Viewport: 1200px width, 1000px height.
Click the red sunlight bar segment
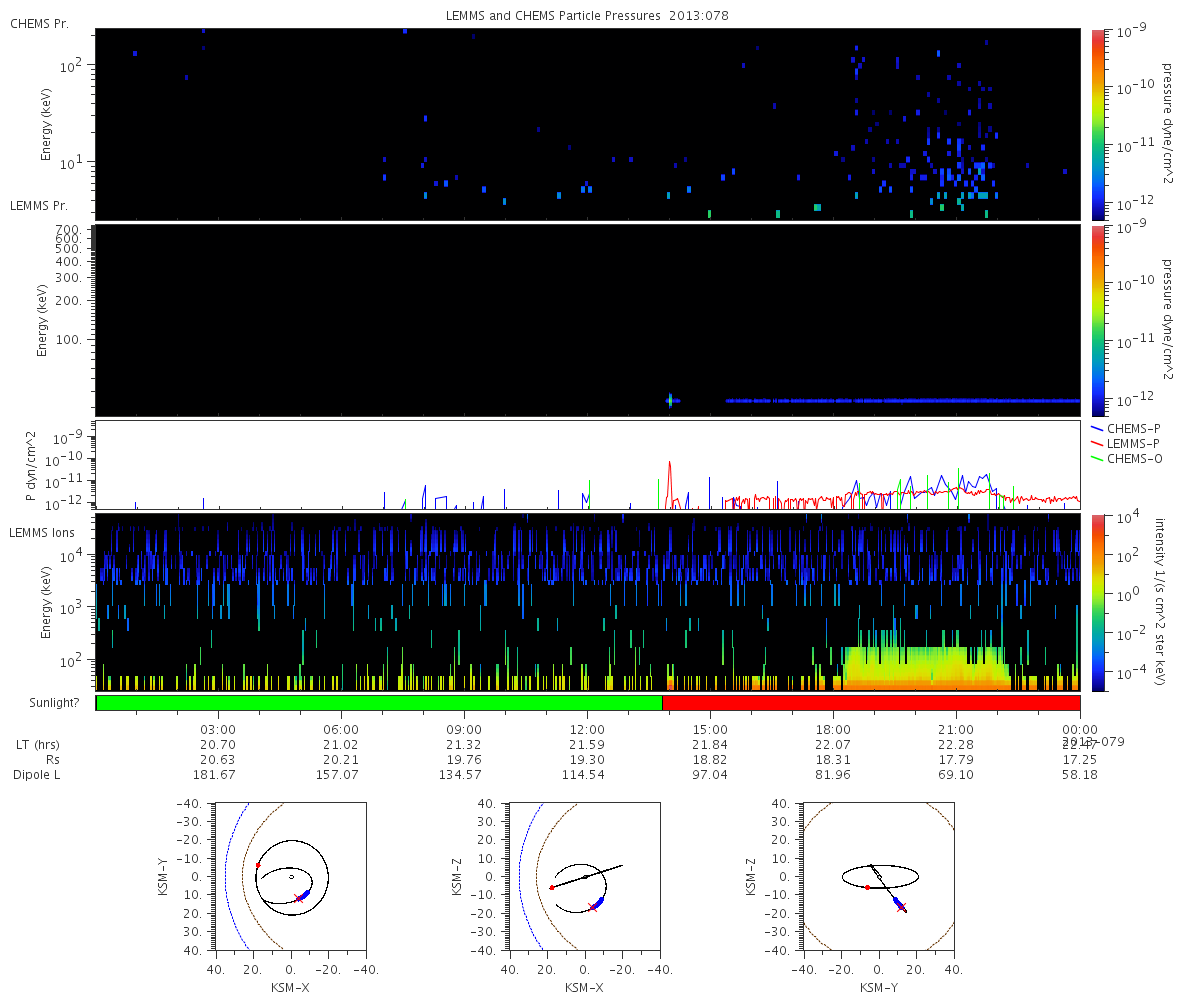coord(871,703)
